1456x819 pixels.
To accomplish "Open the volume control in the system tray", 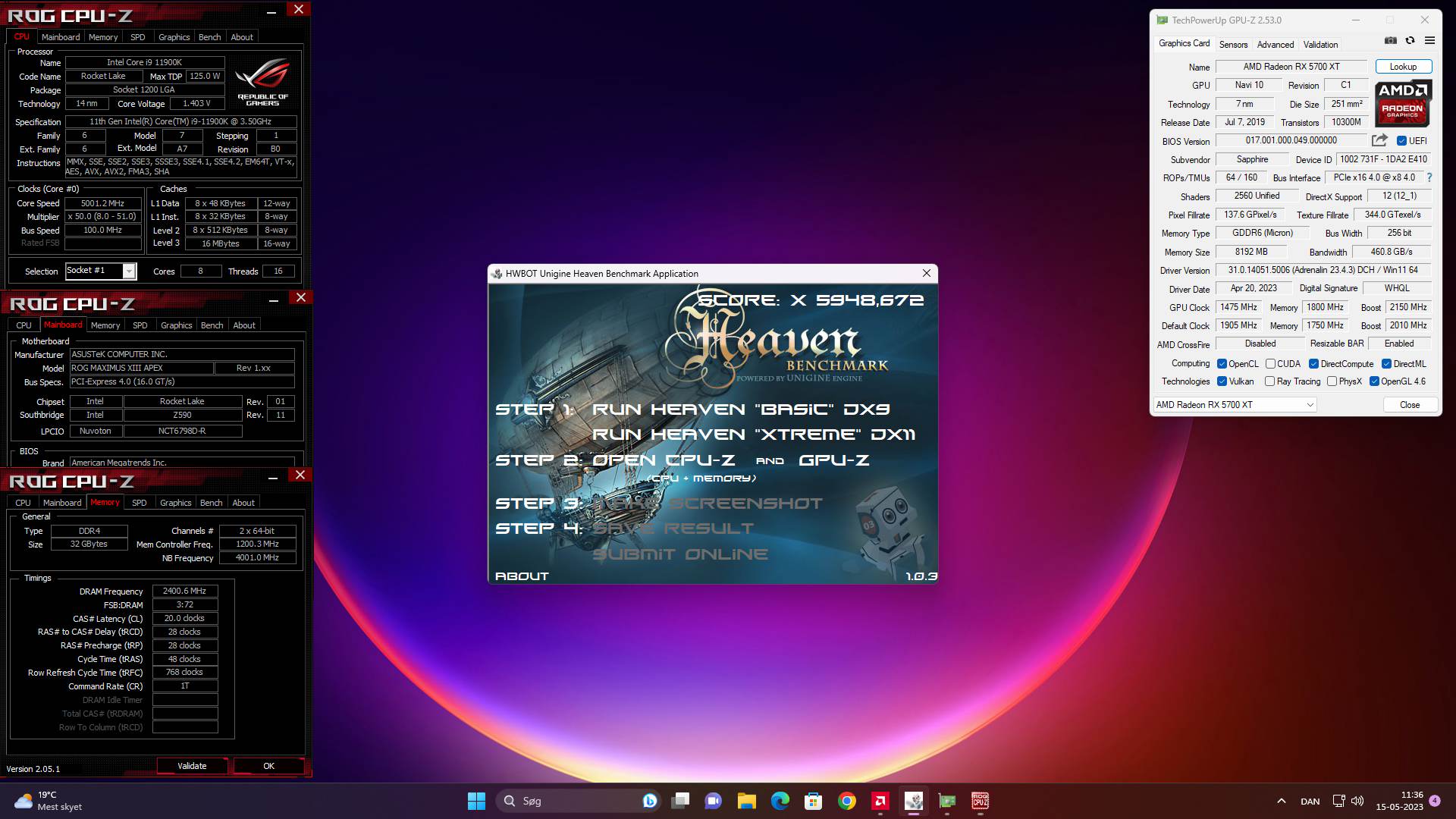I will (x=1357, y=801).
